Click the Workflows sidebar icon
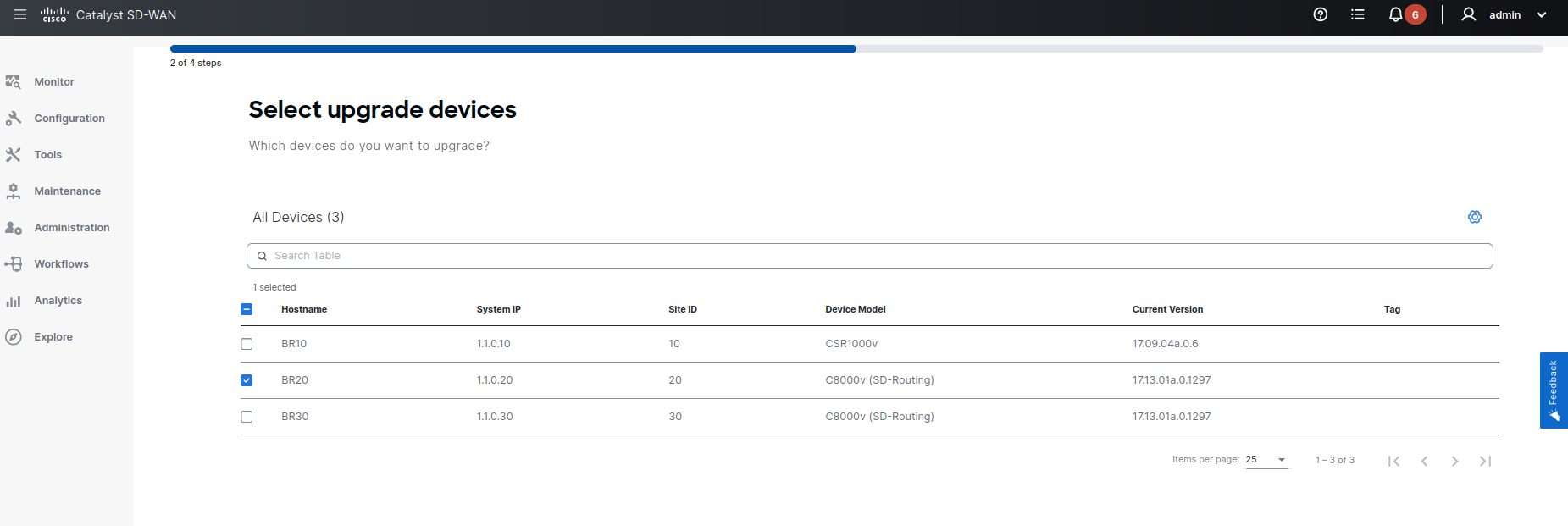The image size is (1568, 526). tap(14, 264)
